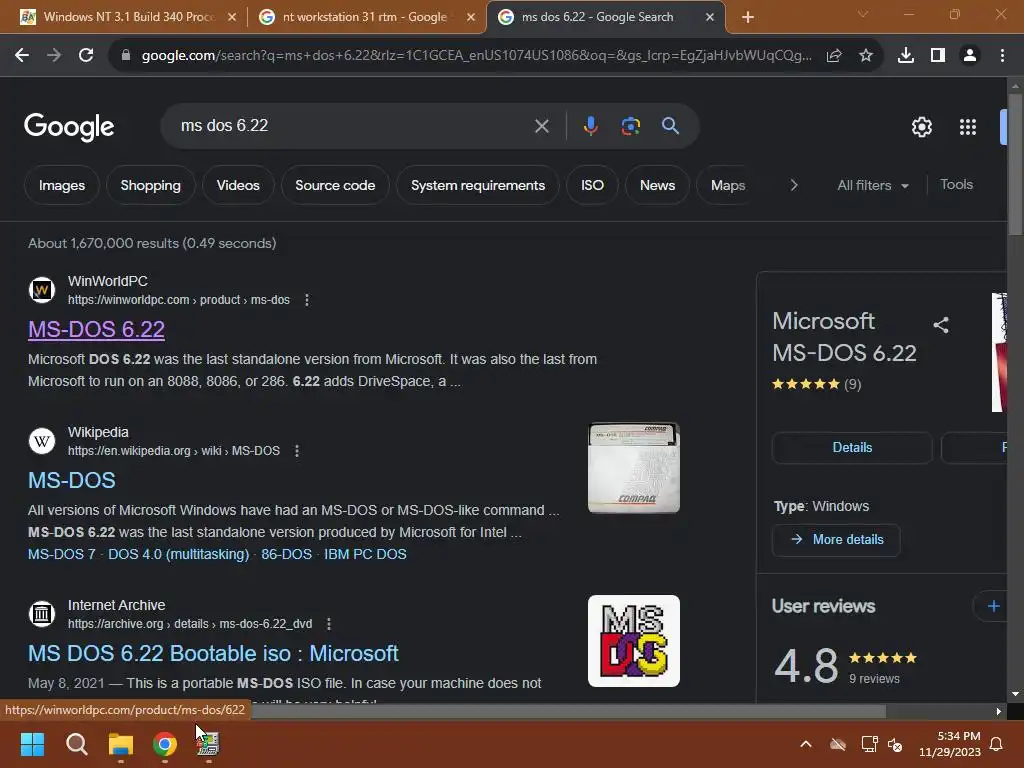Viewport: 1024px width, 768px height.
Task: Open Wikipedia result options three dots
Action: [297, 451]
